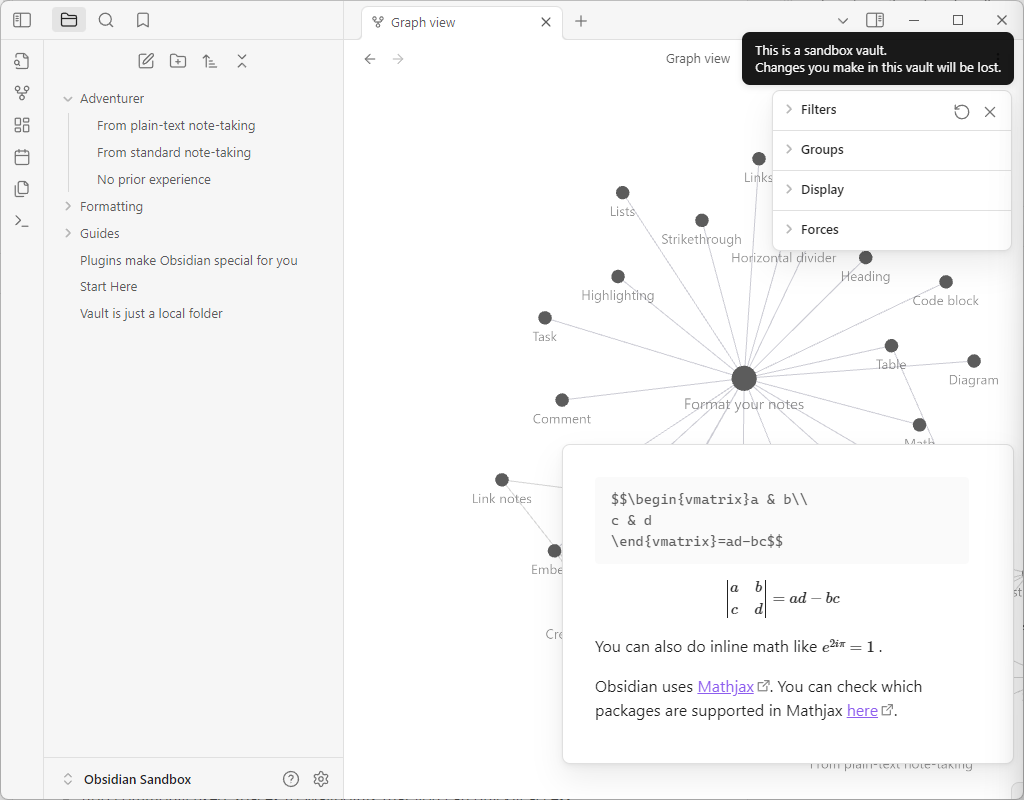The height and width of the screenshot is (800, 1024).
Task: Navigate forward arrow in graph view
Action: (x=398, y=59)
